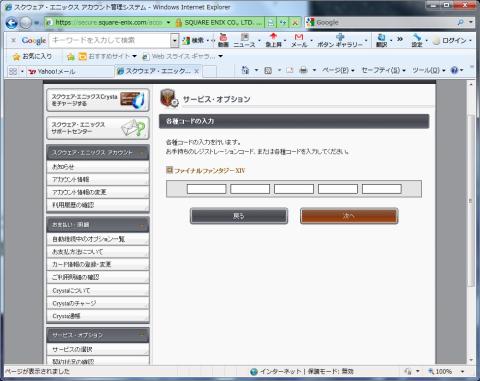Viewport: 480px width, 381px height.
Task: Open the Quick Tabs grid icon
Action: click(x=13, y=71)
